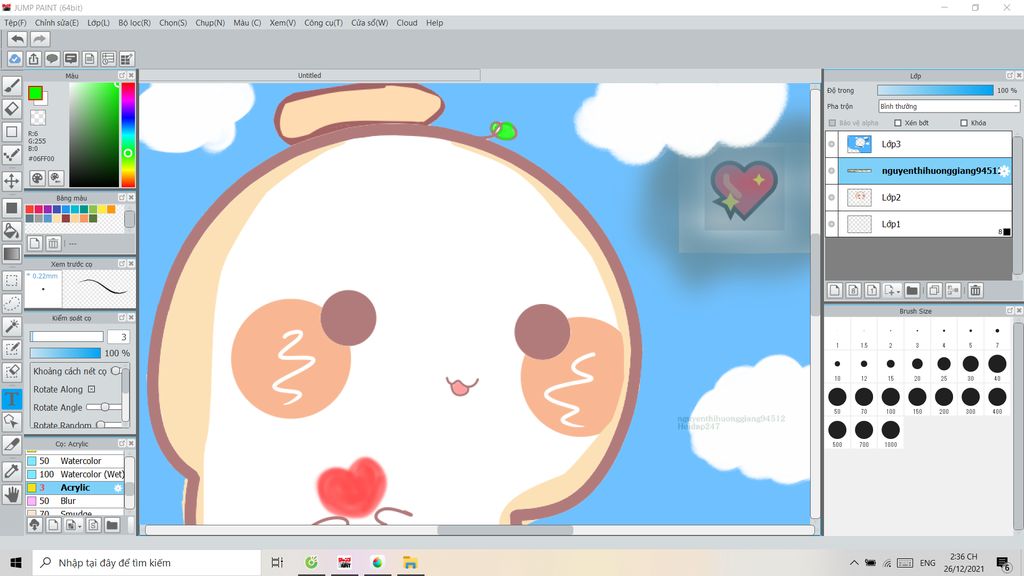Add new layer folder in Lớp panel
1024x576 pixels.
(x=912, y=291)
